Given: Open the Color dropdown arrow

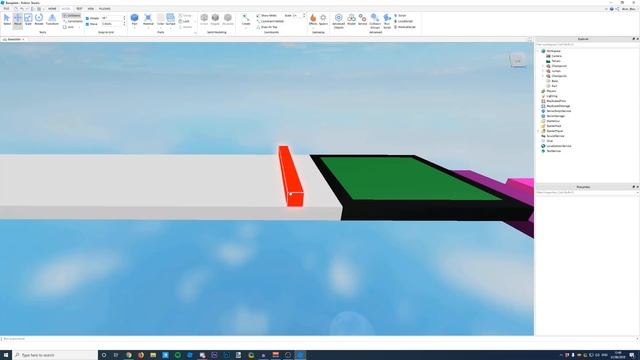Looking at the screenshot, I should coord(160,28).
